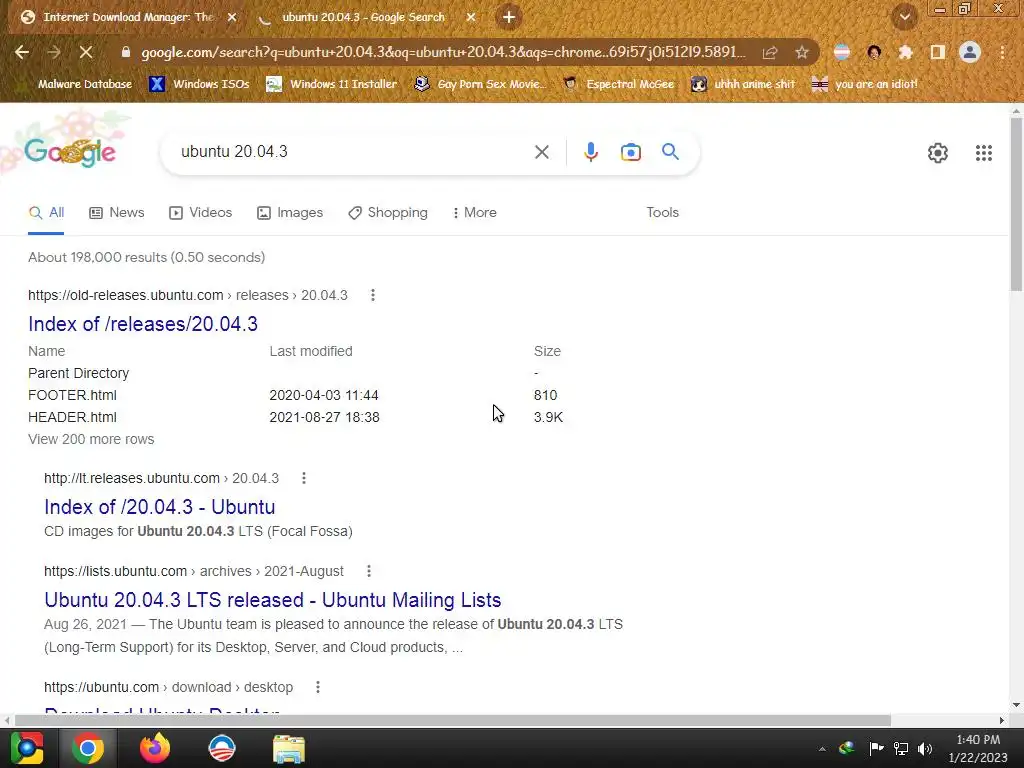Expand View 200 more rows
Image resolution: width=1024 pixels, height=768 pixels.
(91, 439)
